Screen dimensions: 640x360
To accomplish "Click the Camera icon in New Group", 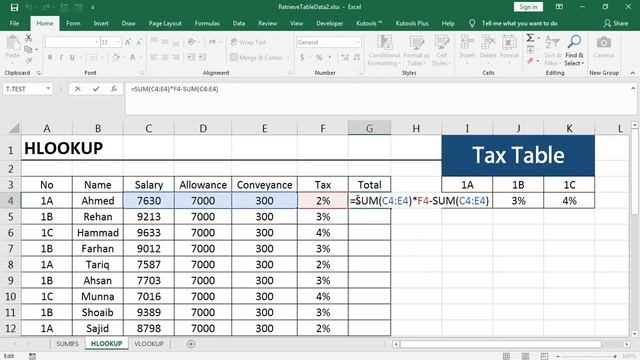I will point(604,42).
